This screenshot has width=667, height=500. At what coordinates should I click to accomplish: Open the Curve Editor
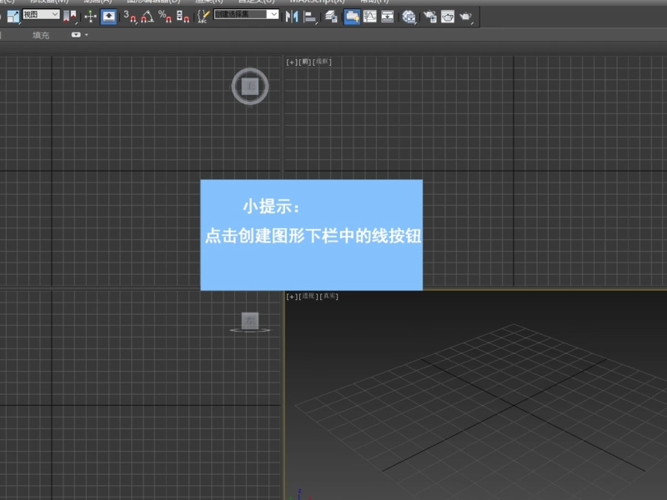tap(370, 17)
